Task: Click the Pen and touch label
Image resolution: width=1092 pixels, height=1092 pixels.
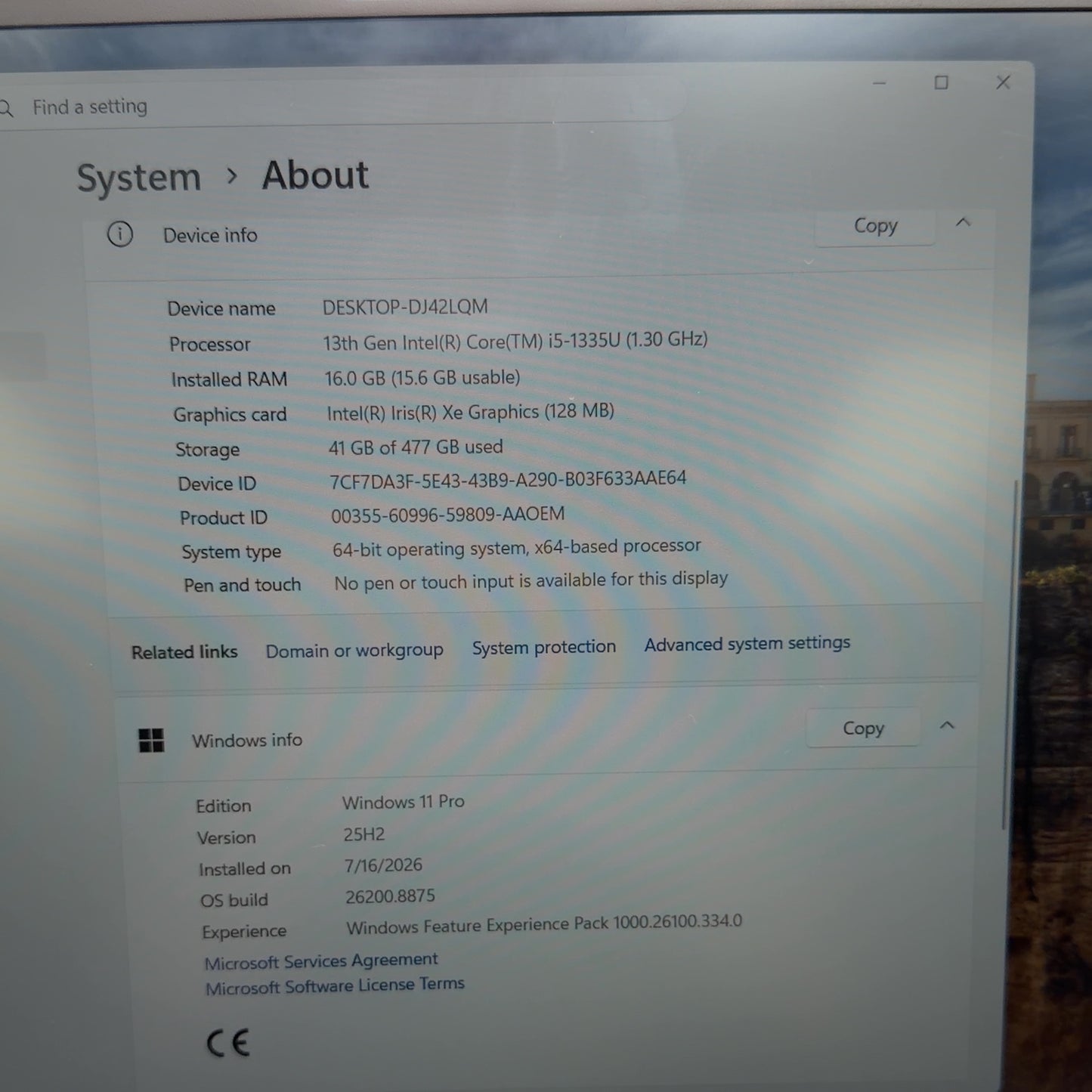Action: pyautogui.click(x=242, y=585)
